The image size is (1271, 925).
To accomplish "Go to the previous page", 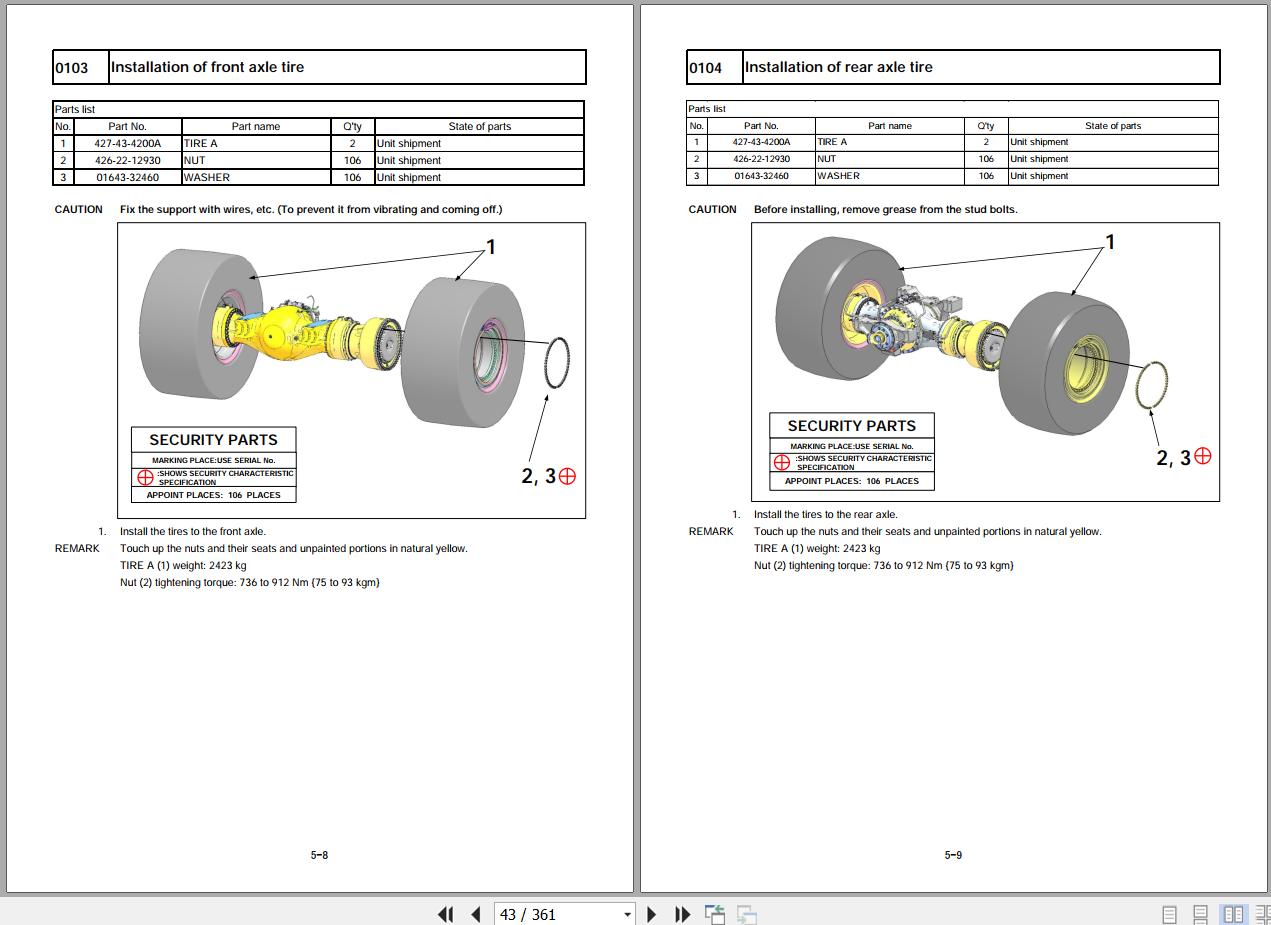I will point(476,914).
